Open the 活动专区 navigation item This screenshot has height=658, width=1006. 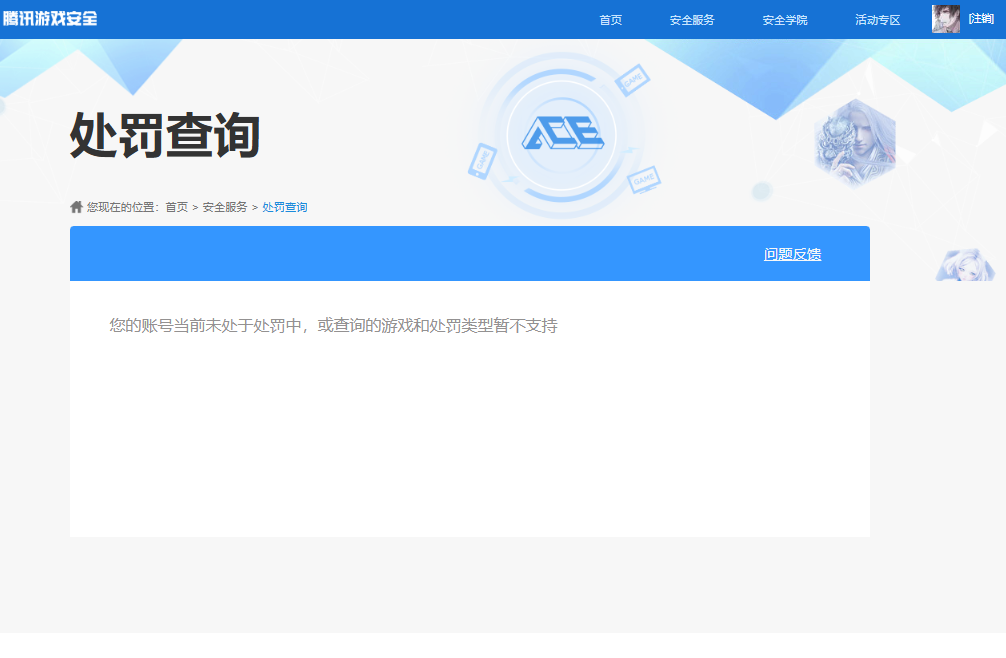[877, 20]
